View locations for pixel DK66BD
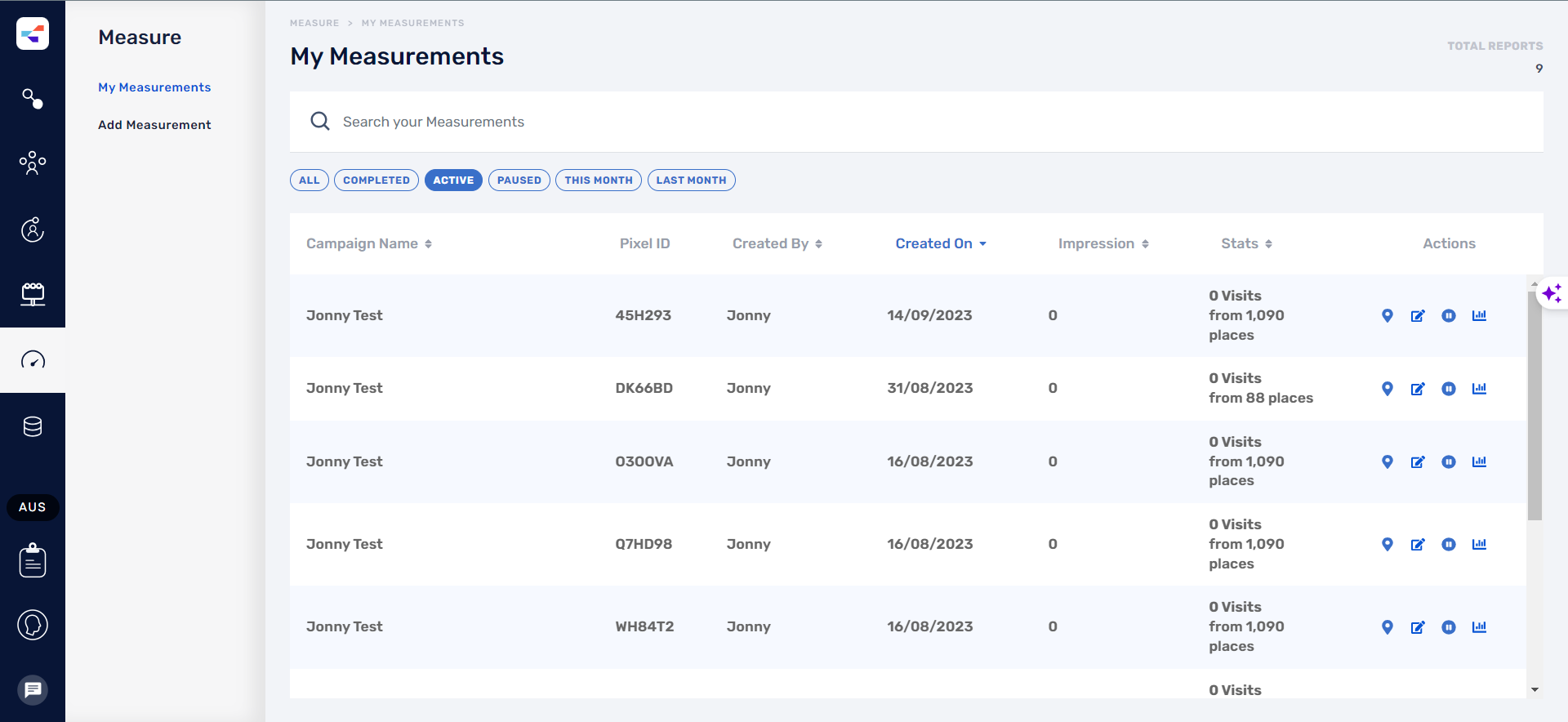The image size is (1568, 722). [x=1388, y=389]
